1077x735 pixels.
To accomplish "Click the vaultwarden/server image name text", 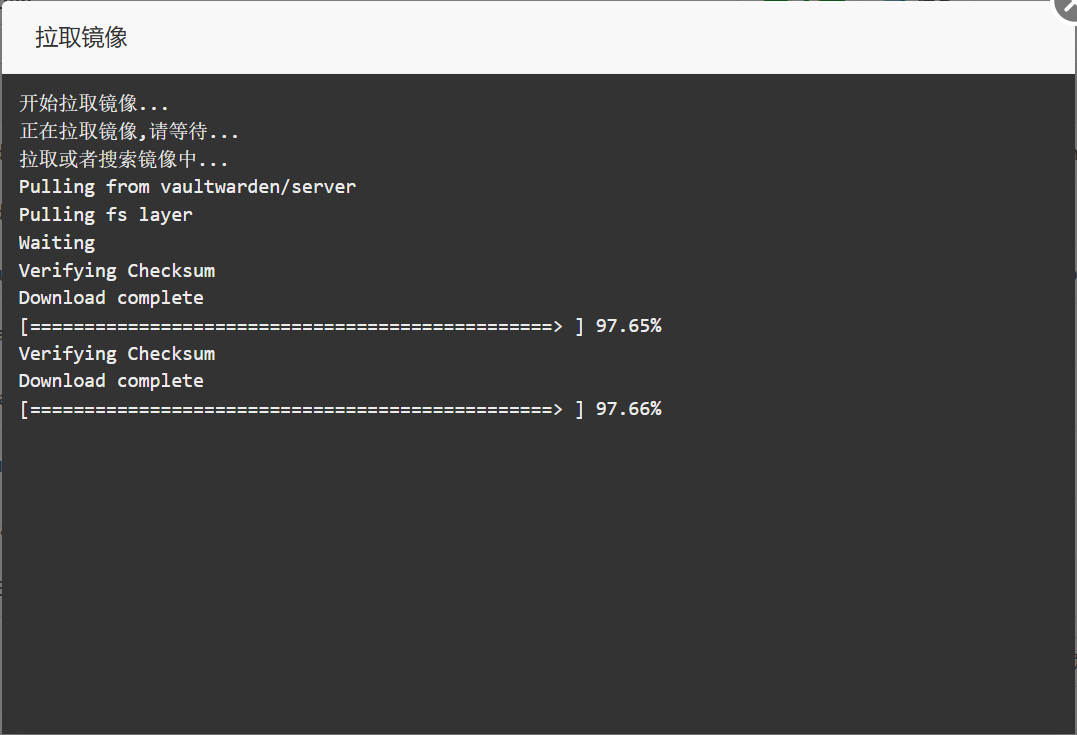I will click(x=258, y=187).
